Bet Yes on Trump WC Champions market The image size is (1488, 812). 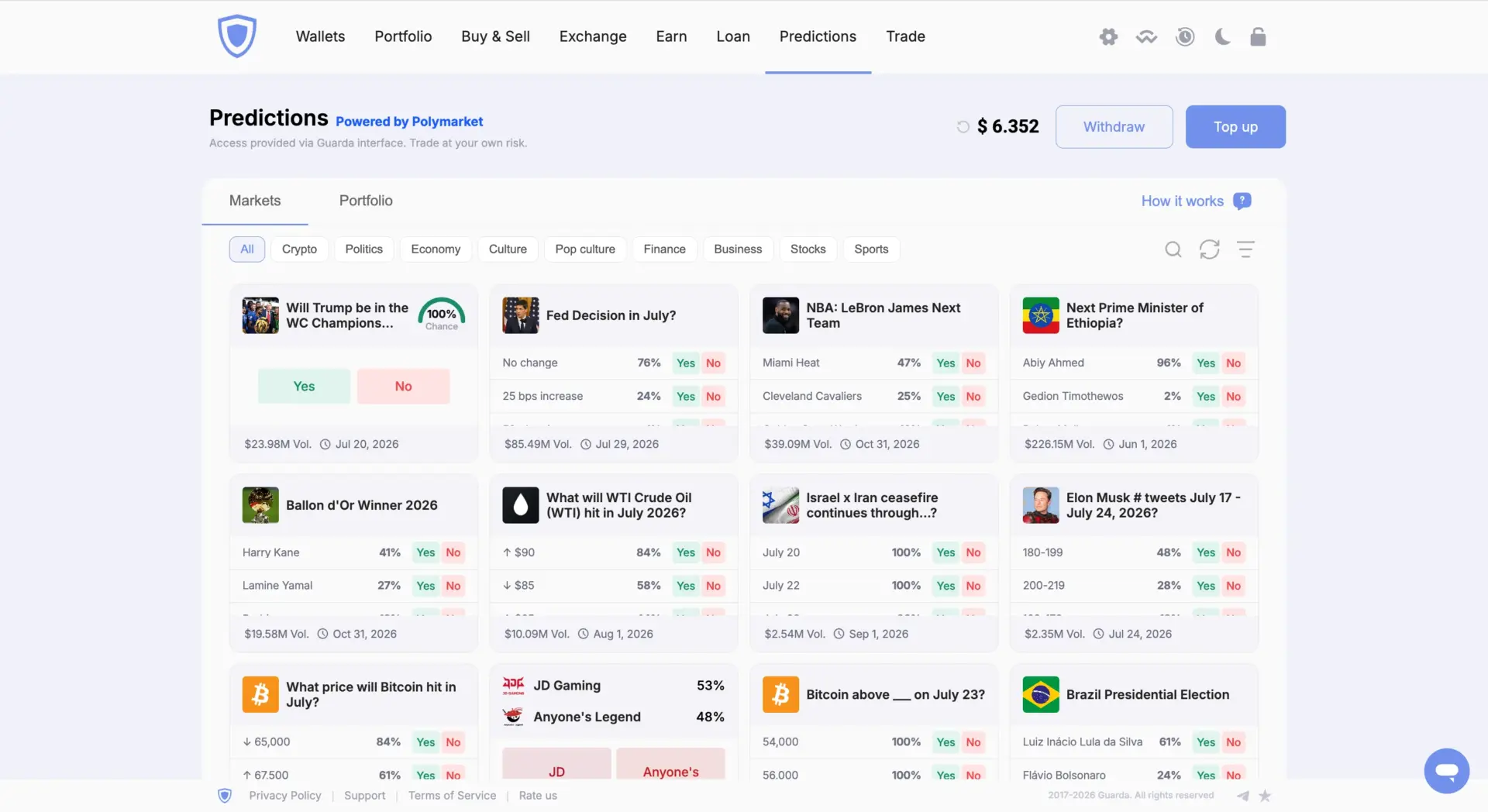click(304, 386)
